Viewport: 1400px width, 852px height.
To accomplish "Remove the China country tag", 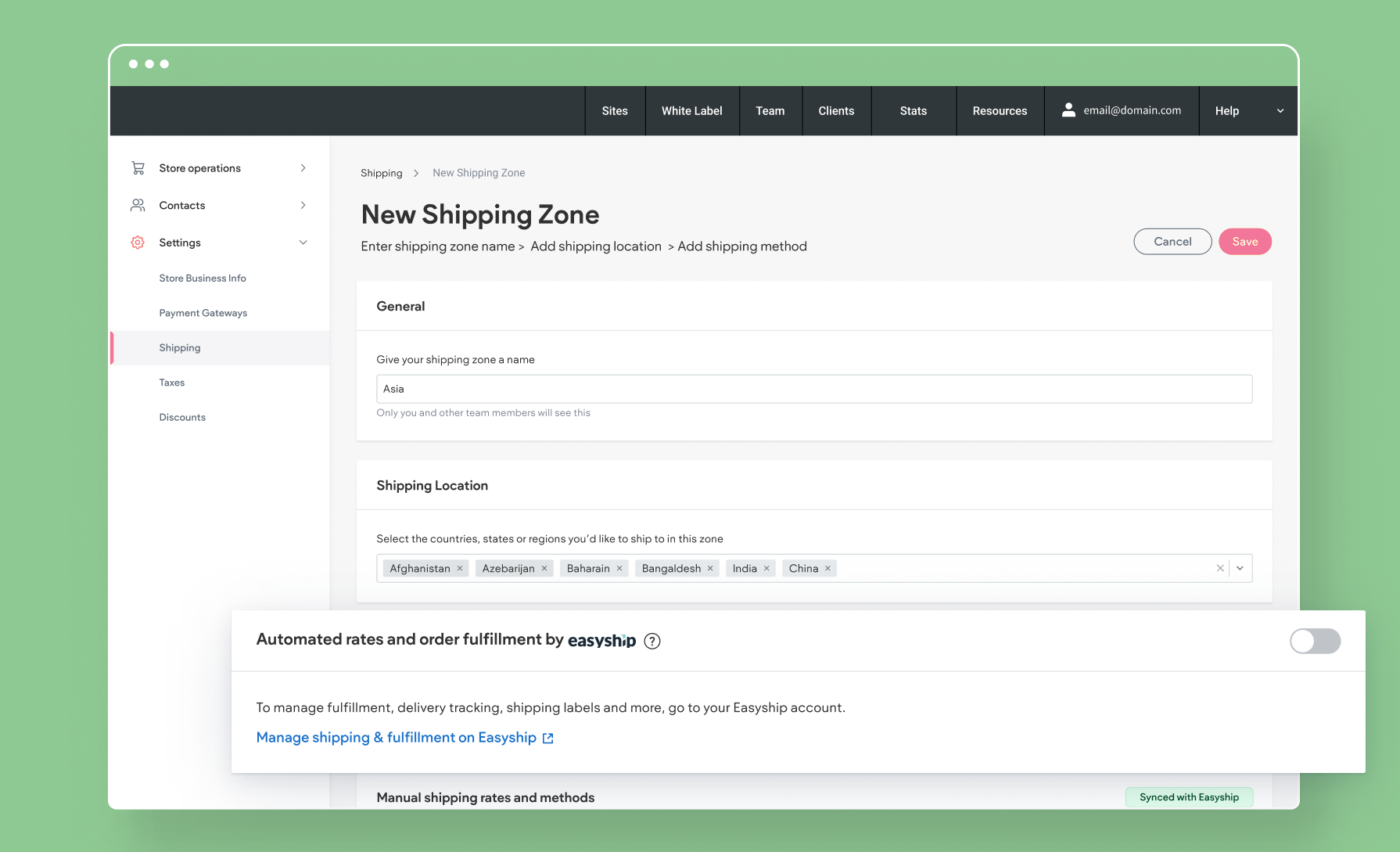I will 827,568.
